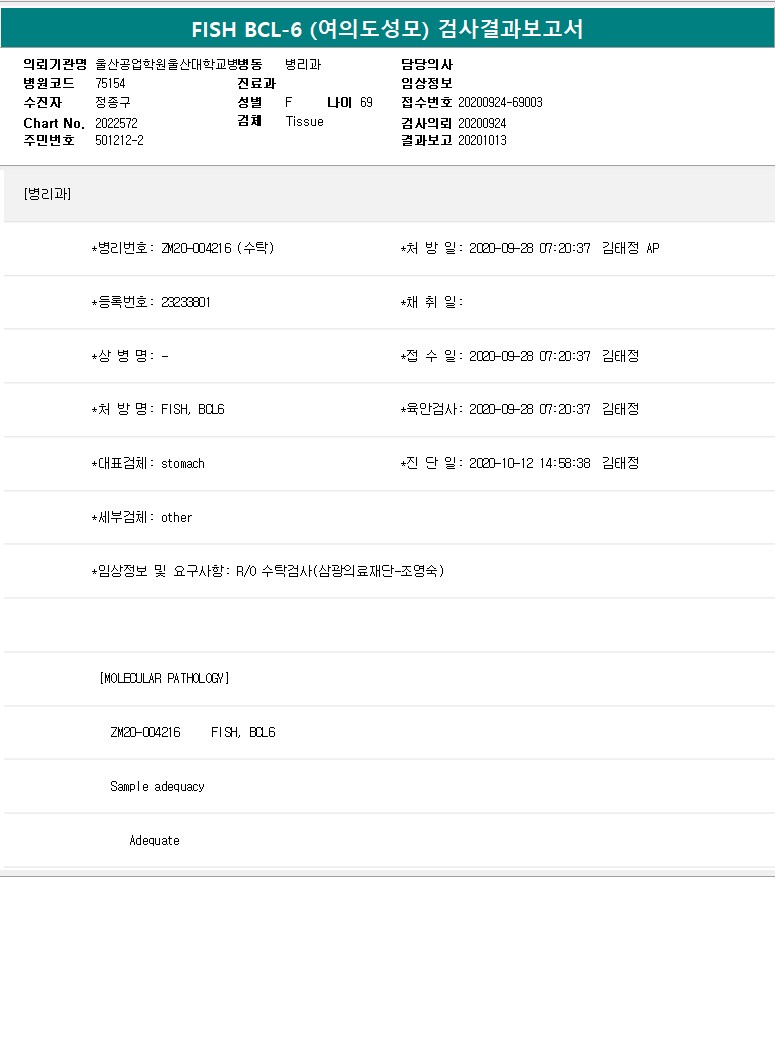Screen dimensions: 775x1040
Task: Select reception number 20200924-69003
Action: pyautogui.click(x=500, y=103)
